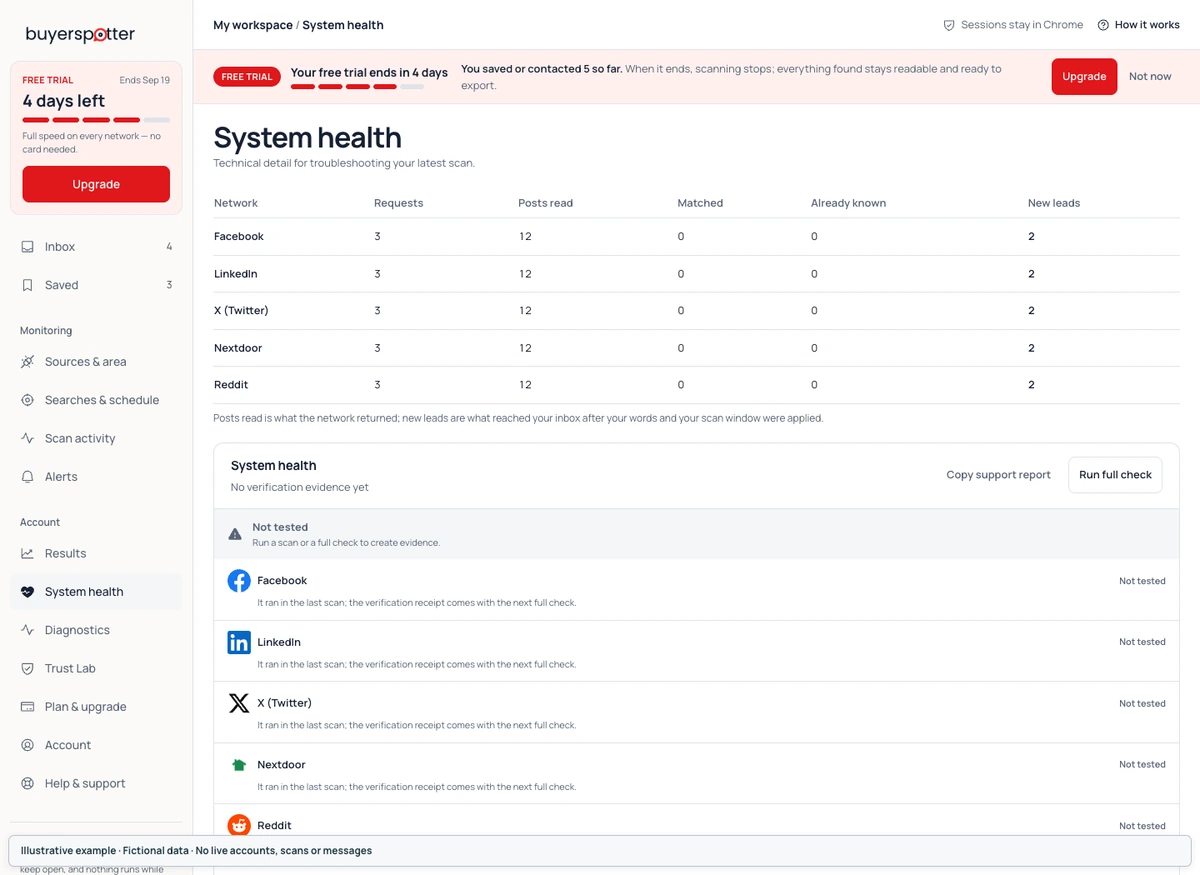
Task: Click the LinkedIn row in the table
Action: point(696,274)
